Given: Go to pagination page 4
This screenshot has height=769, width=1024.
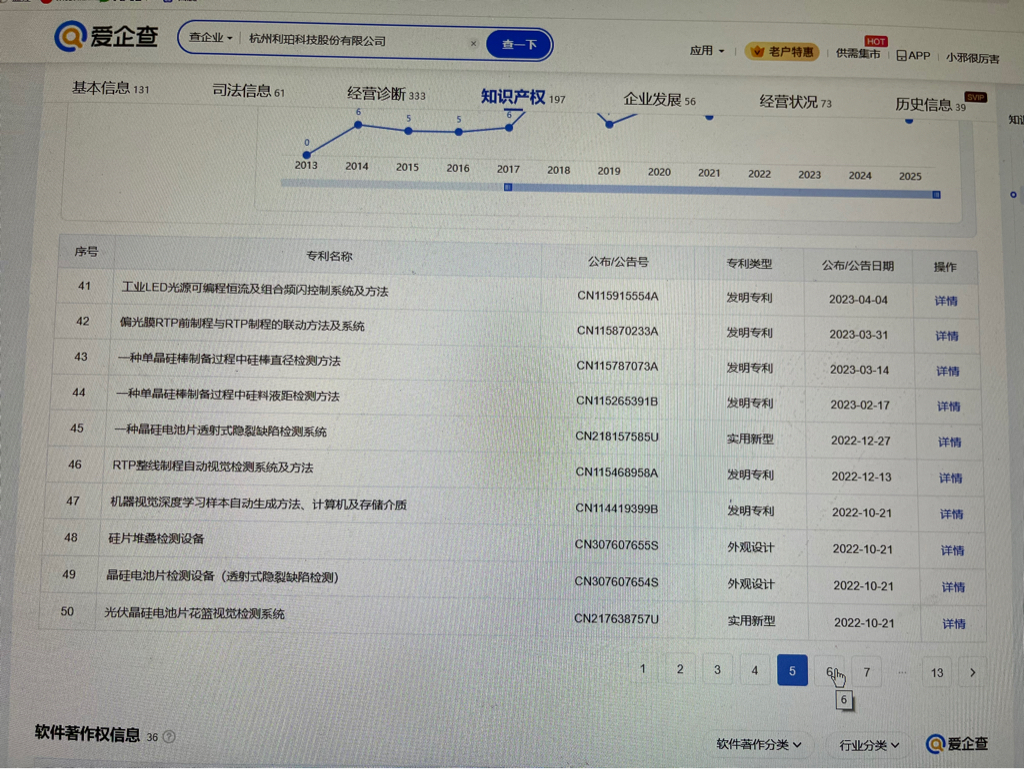Looking at the screenshot, I should point(754,670).
